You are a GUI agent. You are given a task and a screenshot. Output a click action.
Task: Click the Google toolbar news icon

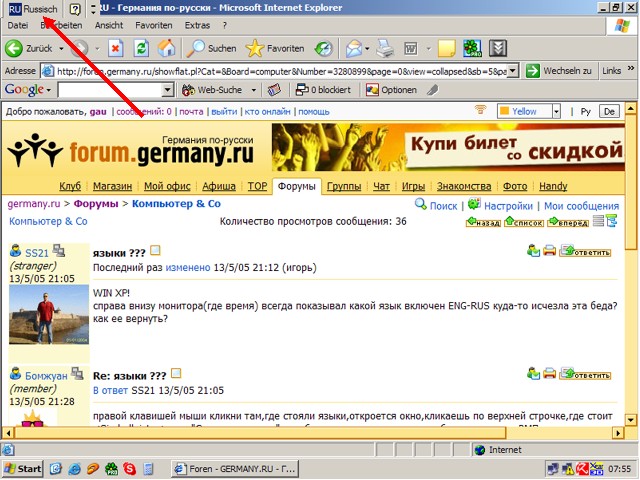tap(274, 90)
